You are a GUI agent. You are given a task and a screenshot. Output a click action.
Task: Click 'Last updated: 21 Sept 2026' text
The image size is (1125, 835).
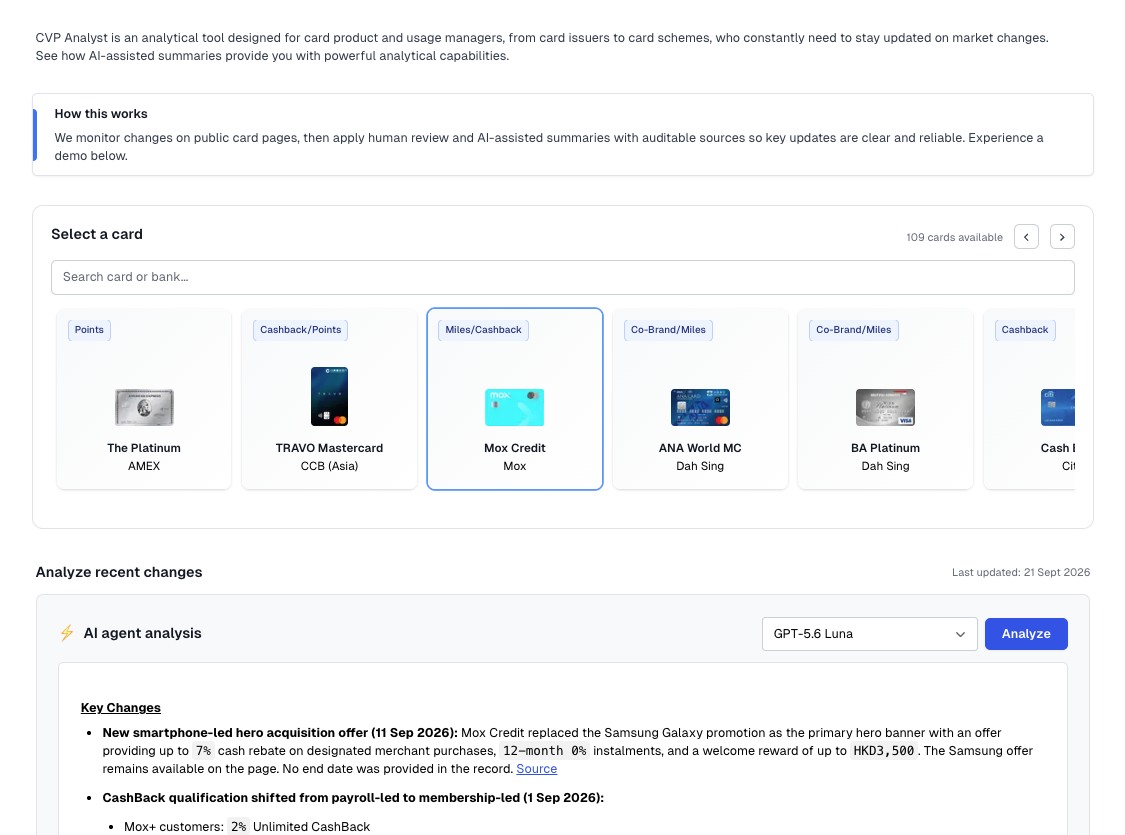pos(1021,572)
